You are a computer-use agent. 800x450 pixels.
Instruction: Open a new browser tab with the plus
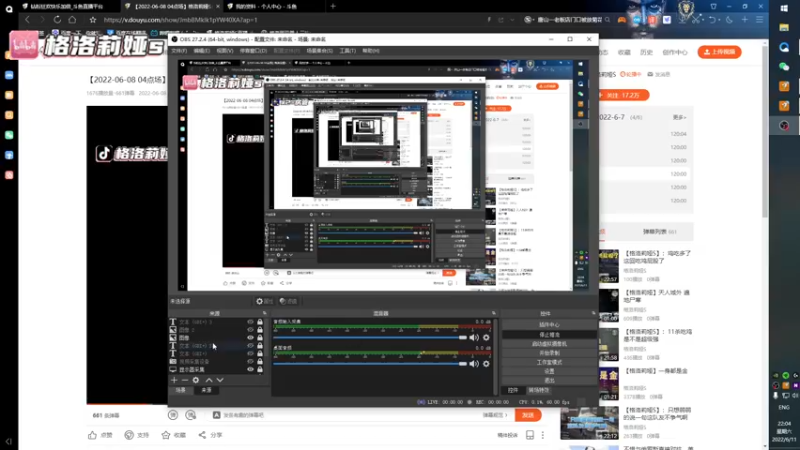(333, 6)
